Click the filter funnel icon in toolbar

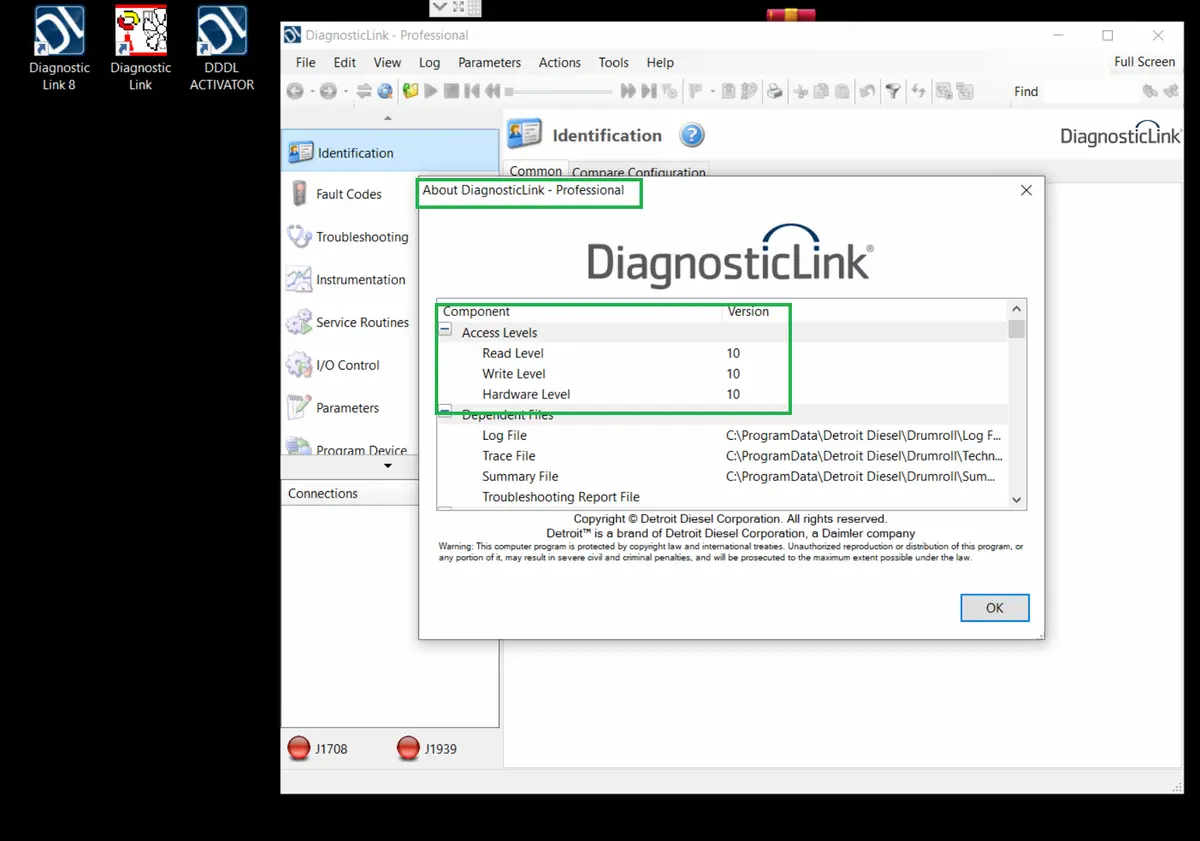click(x=893, y=91)
